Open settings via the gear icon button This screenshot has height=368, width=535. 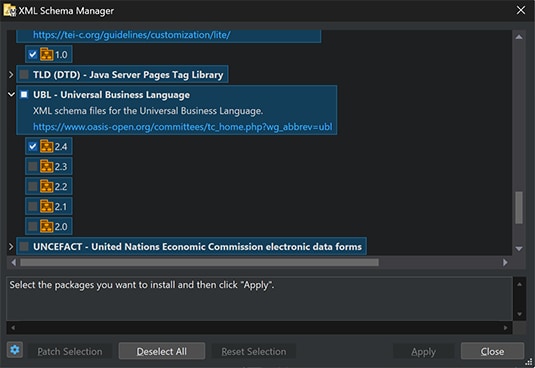coord(15,350)
